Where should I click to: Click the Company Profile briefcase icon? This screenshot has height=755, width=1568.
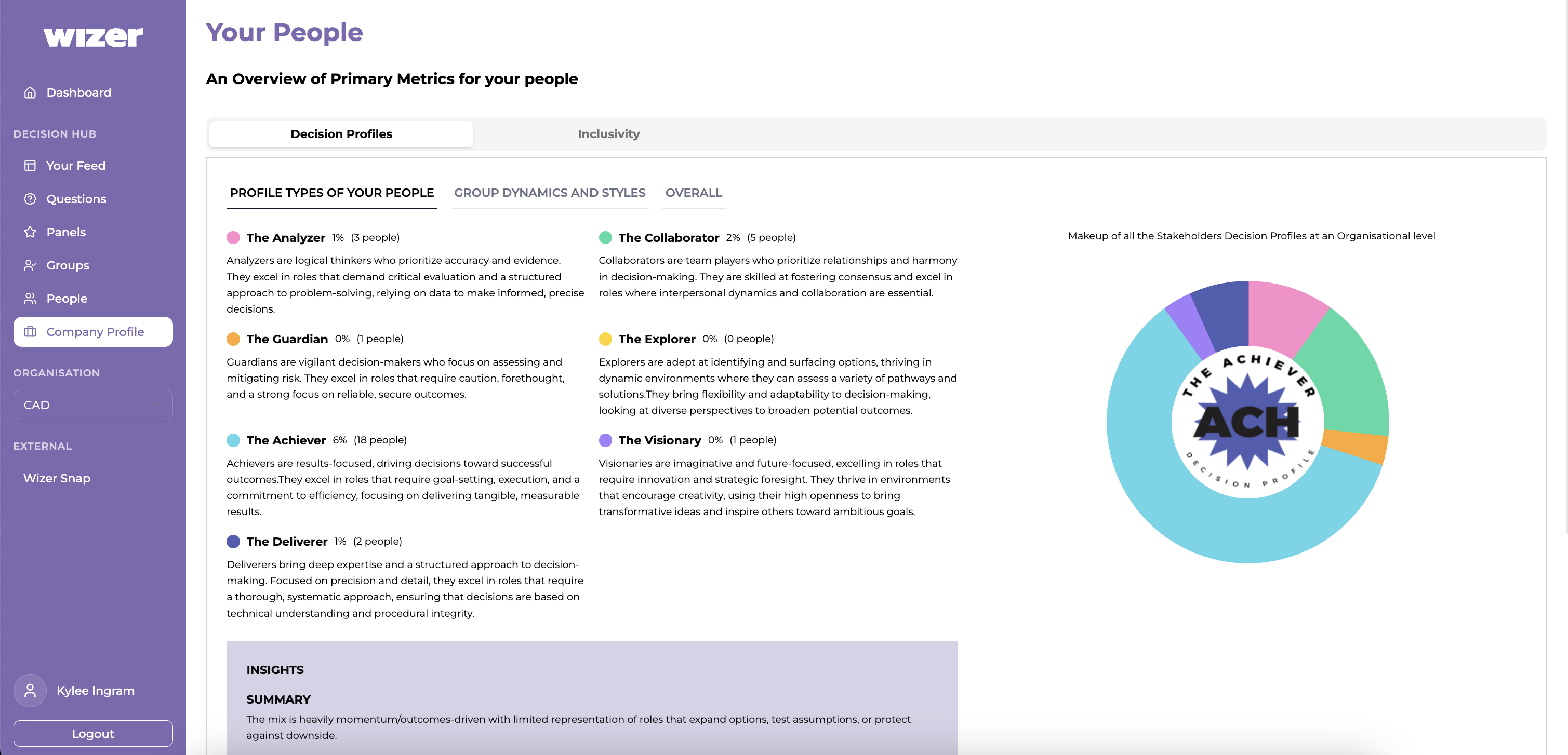point(30,332)
